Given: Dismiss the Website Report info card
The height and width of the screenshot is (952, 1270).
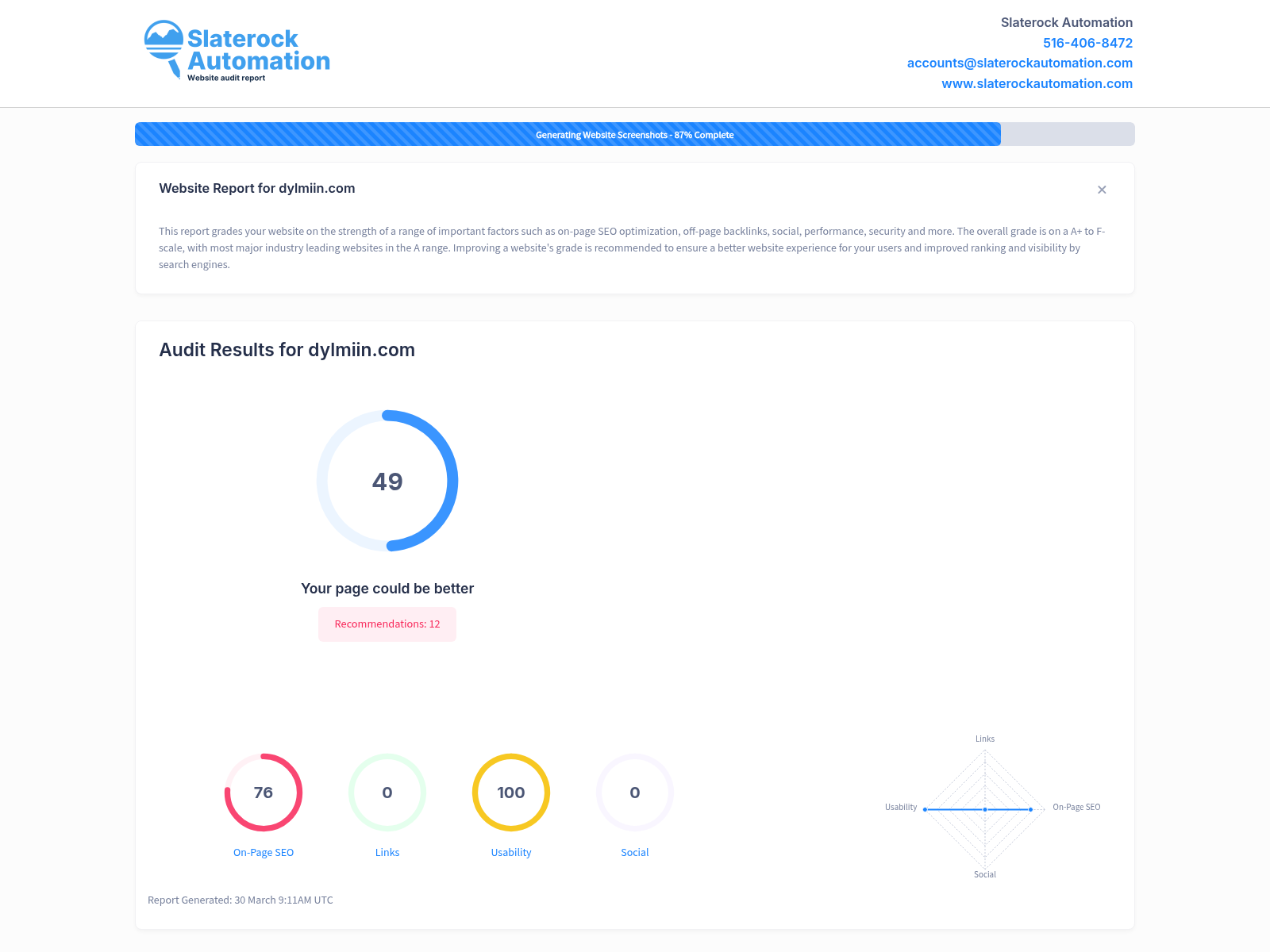Looking at the screenshot, I should (1102, 190).
